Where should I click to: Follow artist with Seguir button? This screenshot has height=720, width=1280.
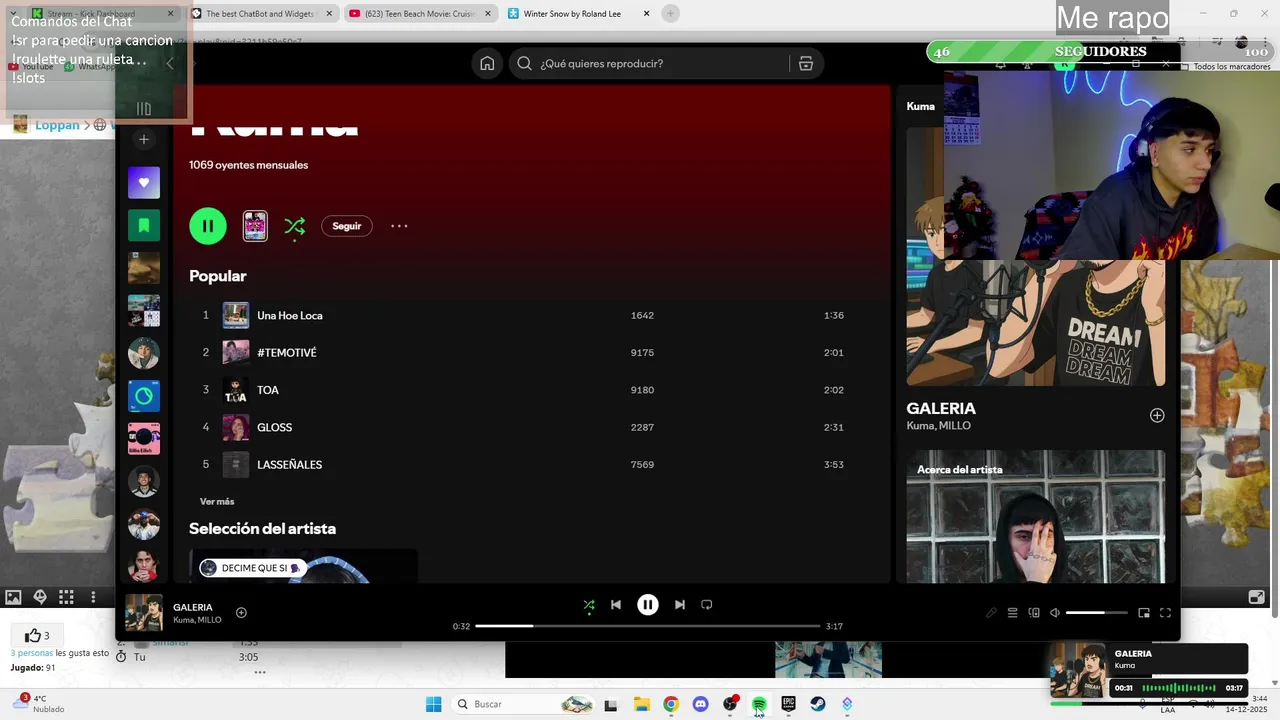tap(347, 226)
